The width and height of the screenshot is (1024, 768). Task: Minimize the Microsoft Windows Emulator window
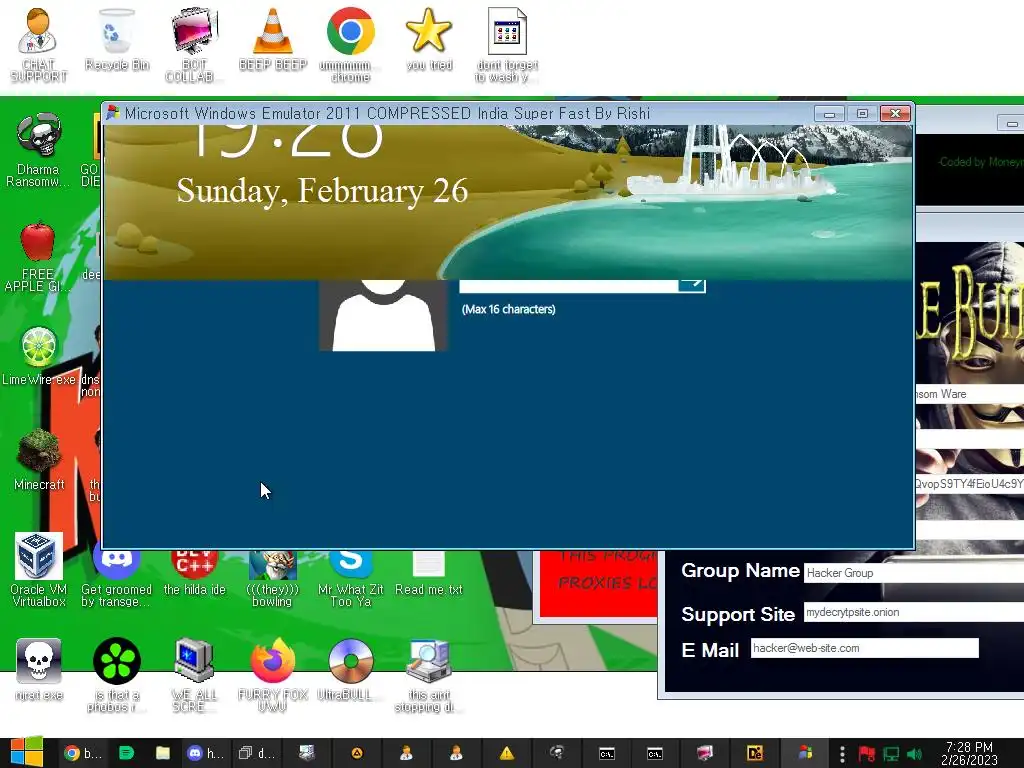click(829, 114)
